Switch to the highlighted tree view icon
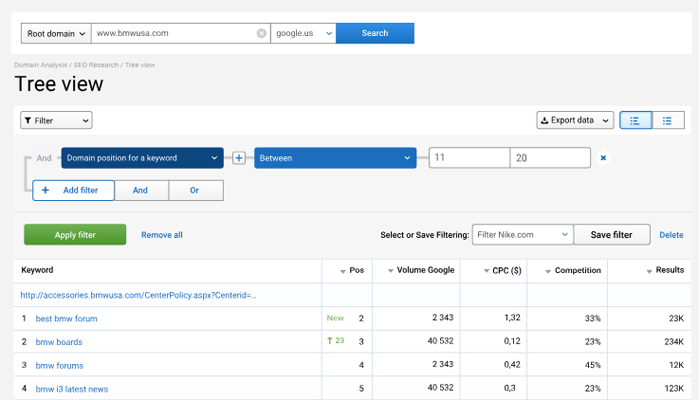The image size is (700, 400). point(635,121)
